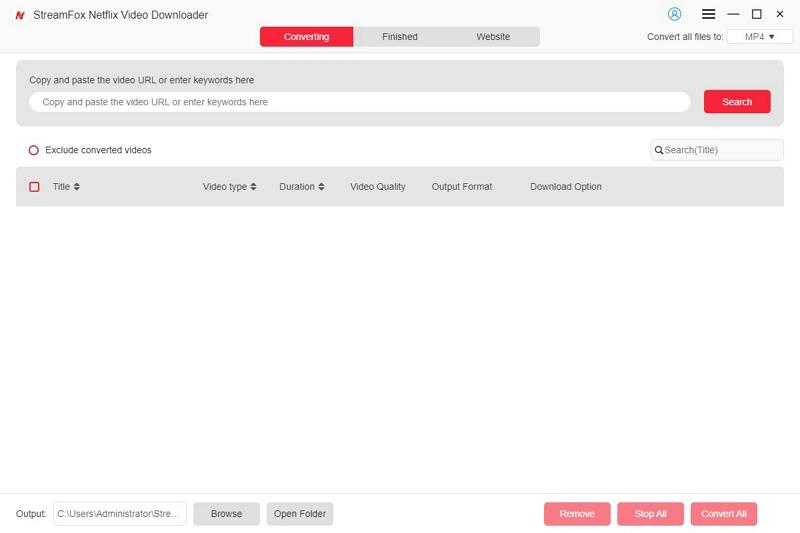Click the Browse button
The image size is (800, 533).
[227, 514]
